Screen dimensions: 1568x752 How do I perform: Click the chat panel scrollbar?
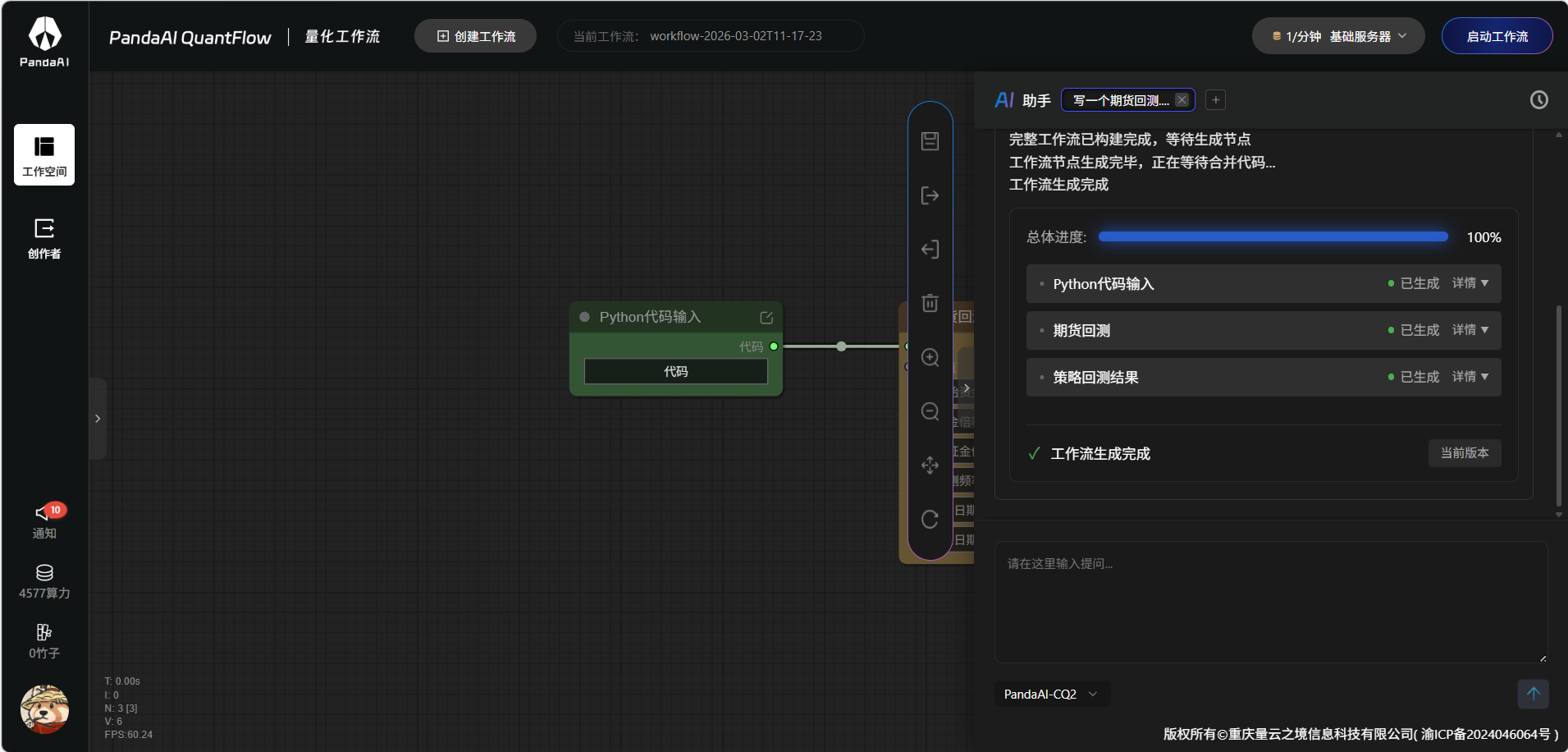click(x=1558, y=406)
